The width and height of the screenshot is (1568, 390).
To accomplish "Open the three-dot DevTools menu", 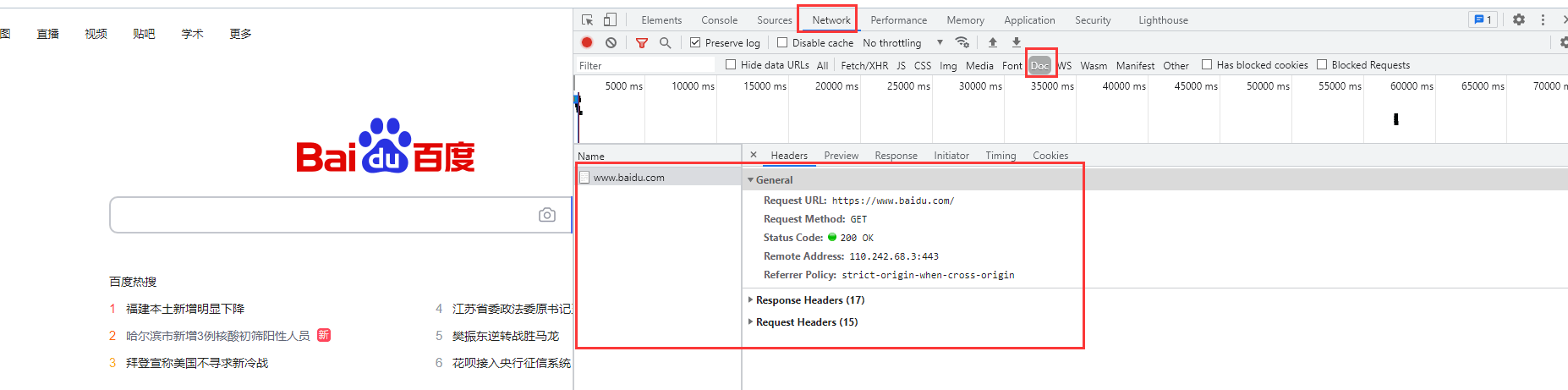I will [x=1543, y=19].
